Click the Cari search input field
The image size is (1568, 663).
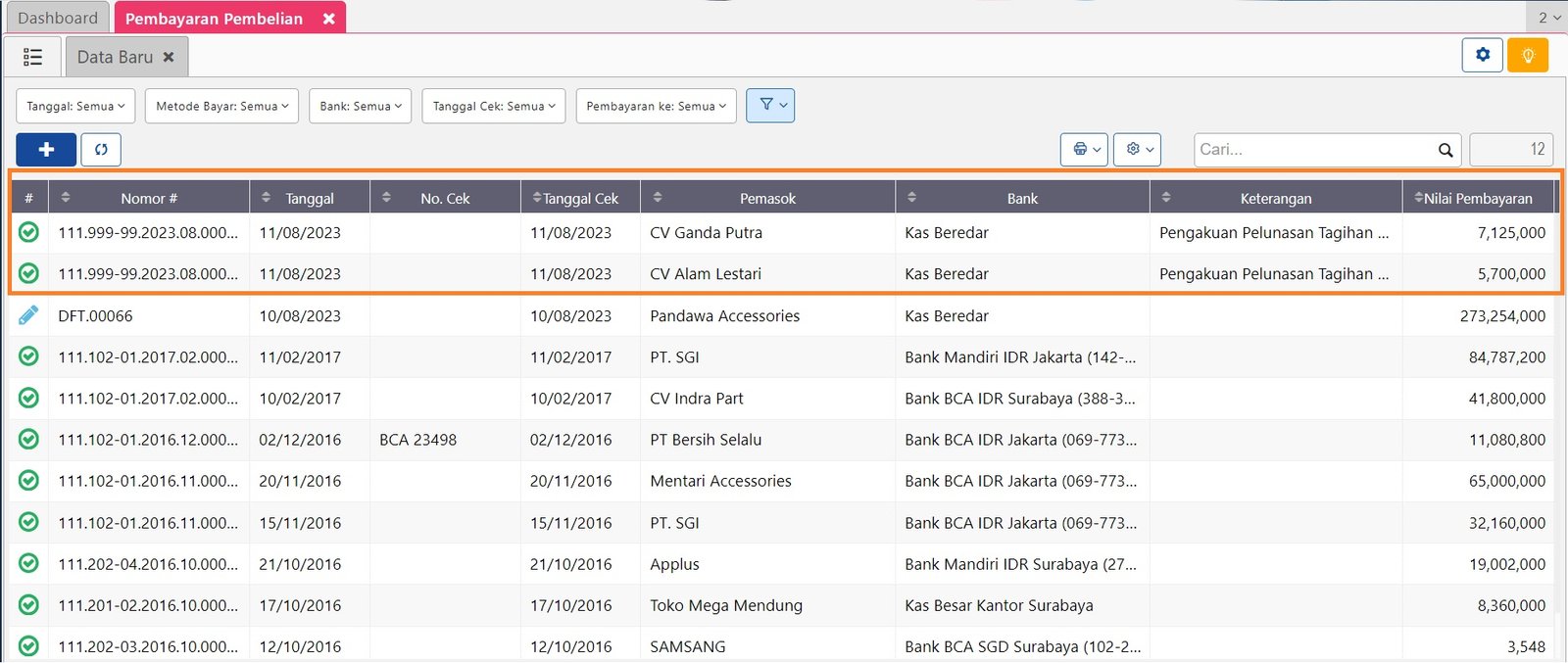click(x=1313, y=150)
